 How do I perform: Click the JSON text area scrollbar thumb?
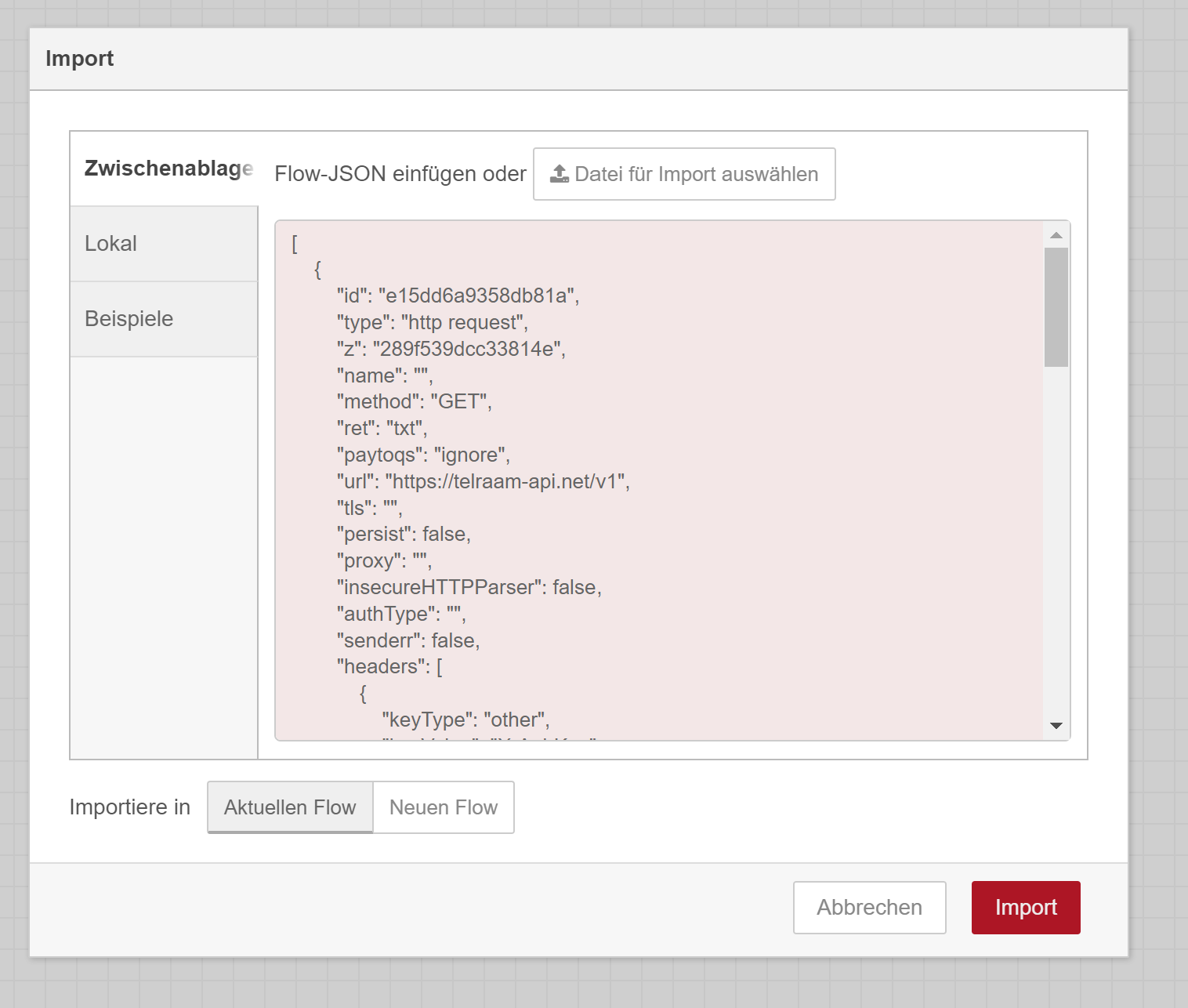point(1056,307)
